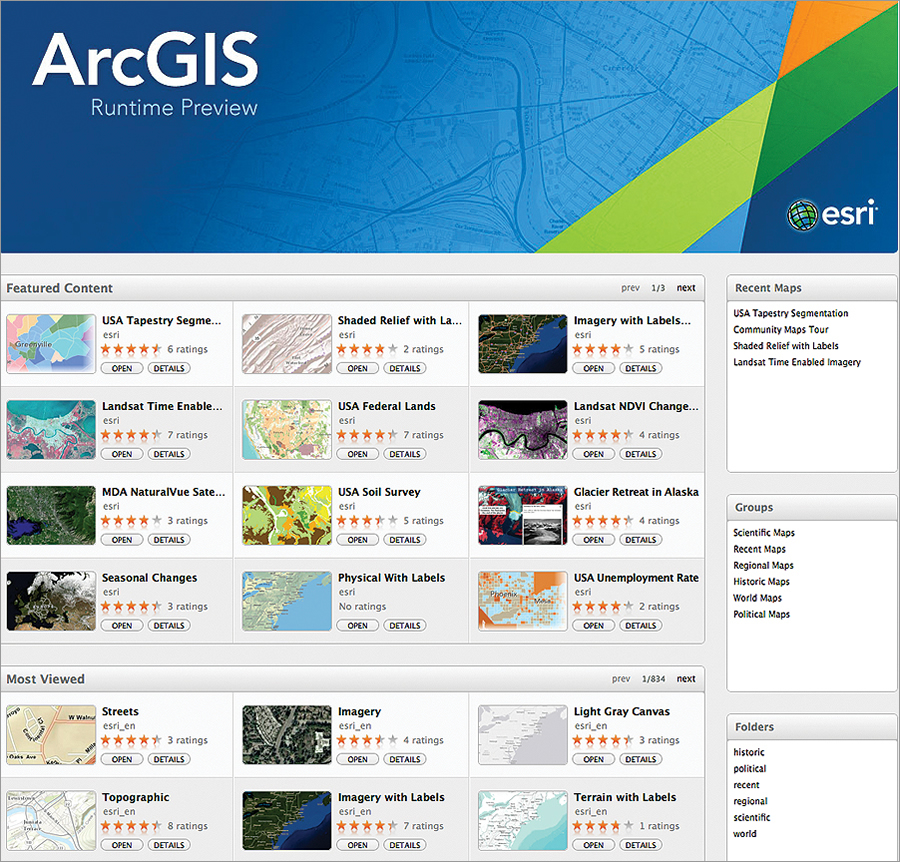The width and height of the screenshot is (900, 862).
Task: Go to previous page of Featured Content
Action: [630, 288]
